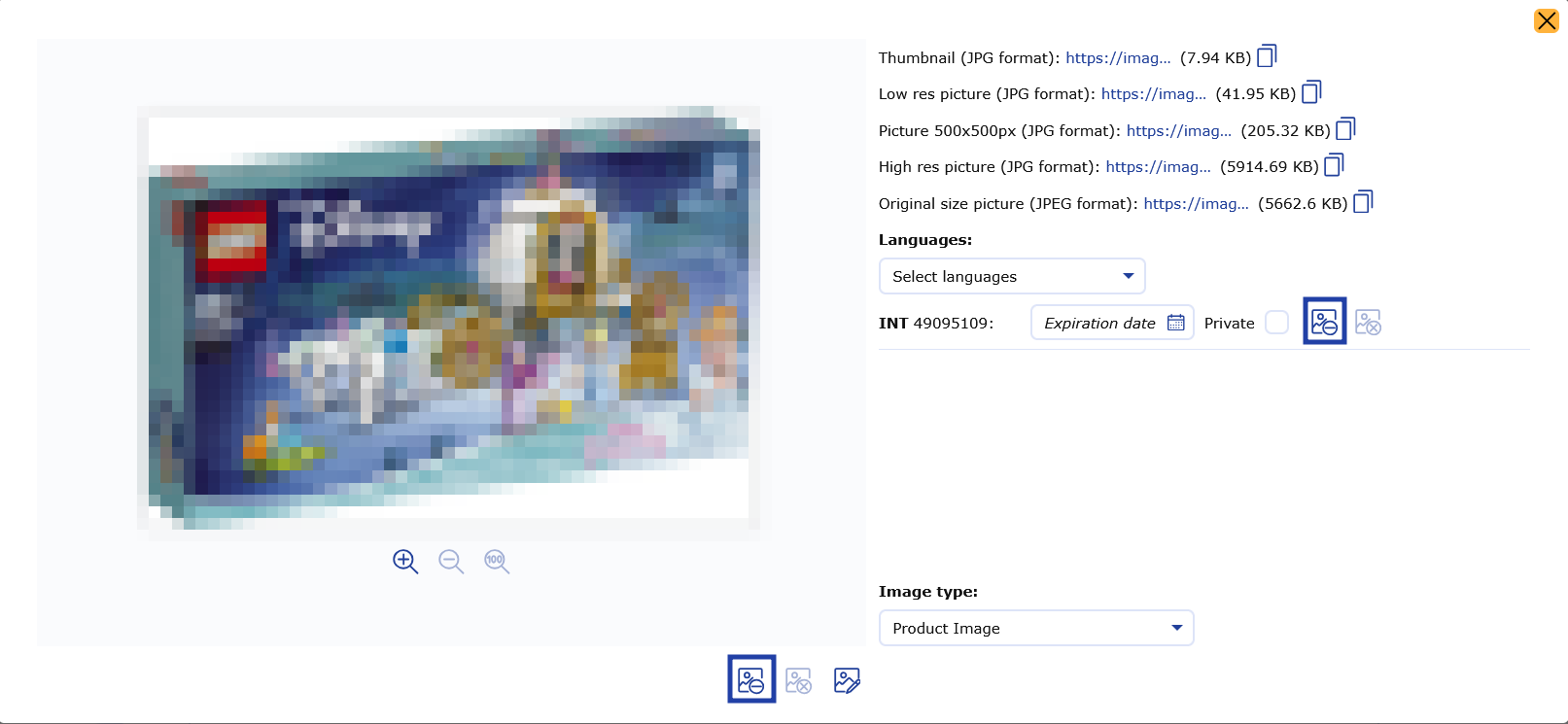1568x724 pixels.
Task: Click the 'INT 49095109:' label
Action: 936,324
